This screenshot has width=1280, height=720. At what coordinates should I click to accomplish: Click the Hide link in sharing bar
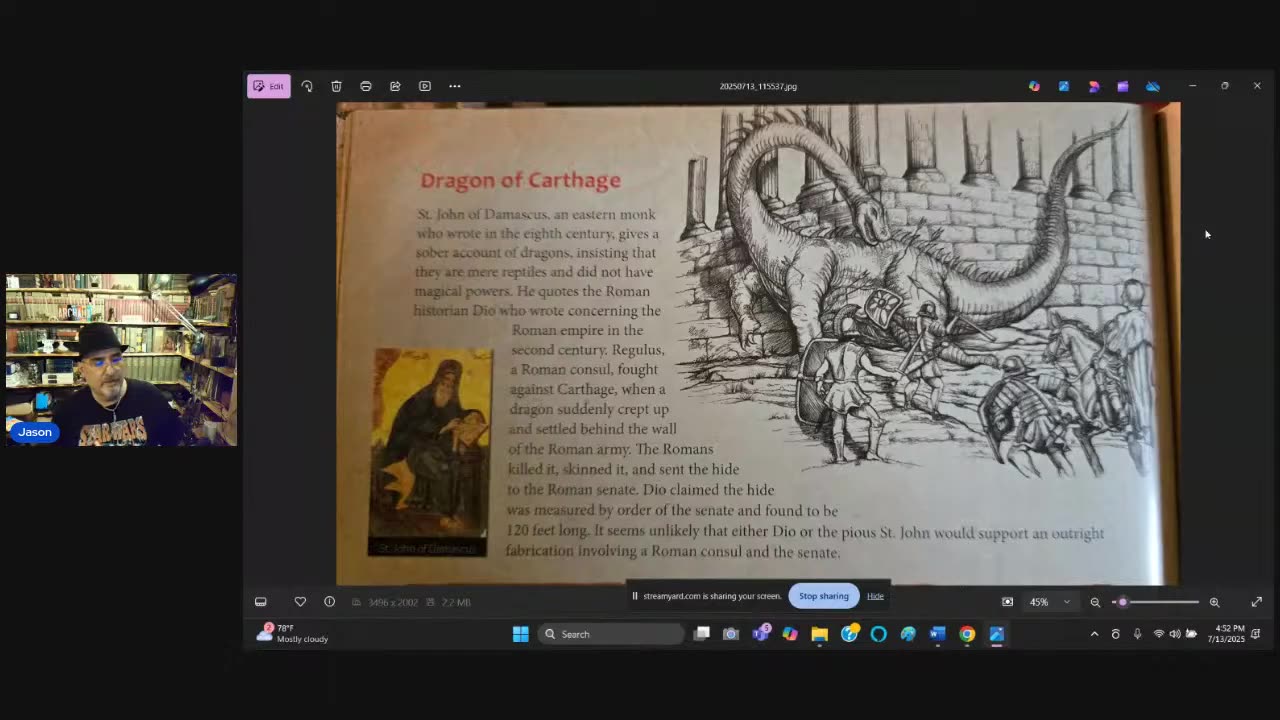[875, 596]
